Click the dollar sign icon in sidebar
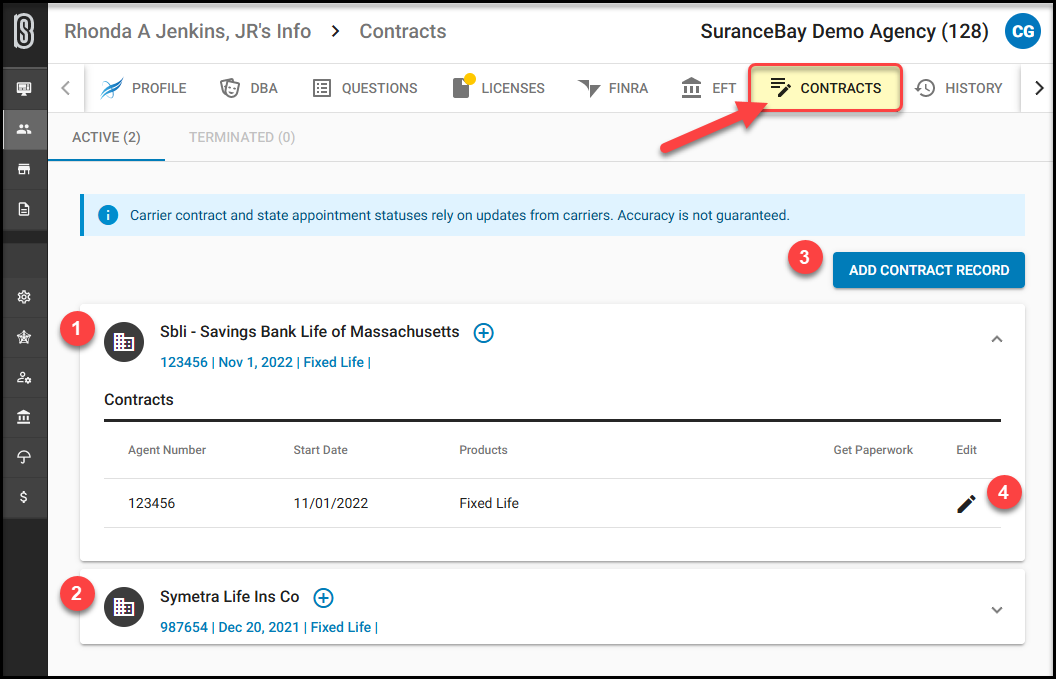 pos(24,497)
